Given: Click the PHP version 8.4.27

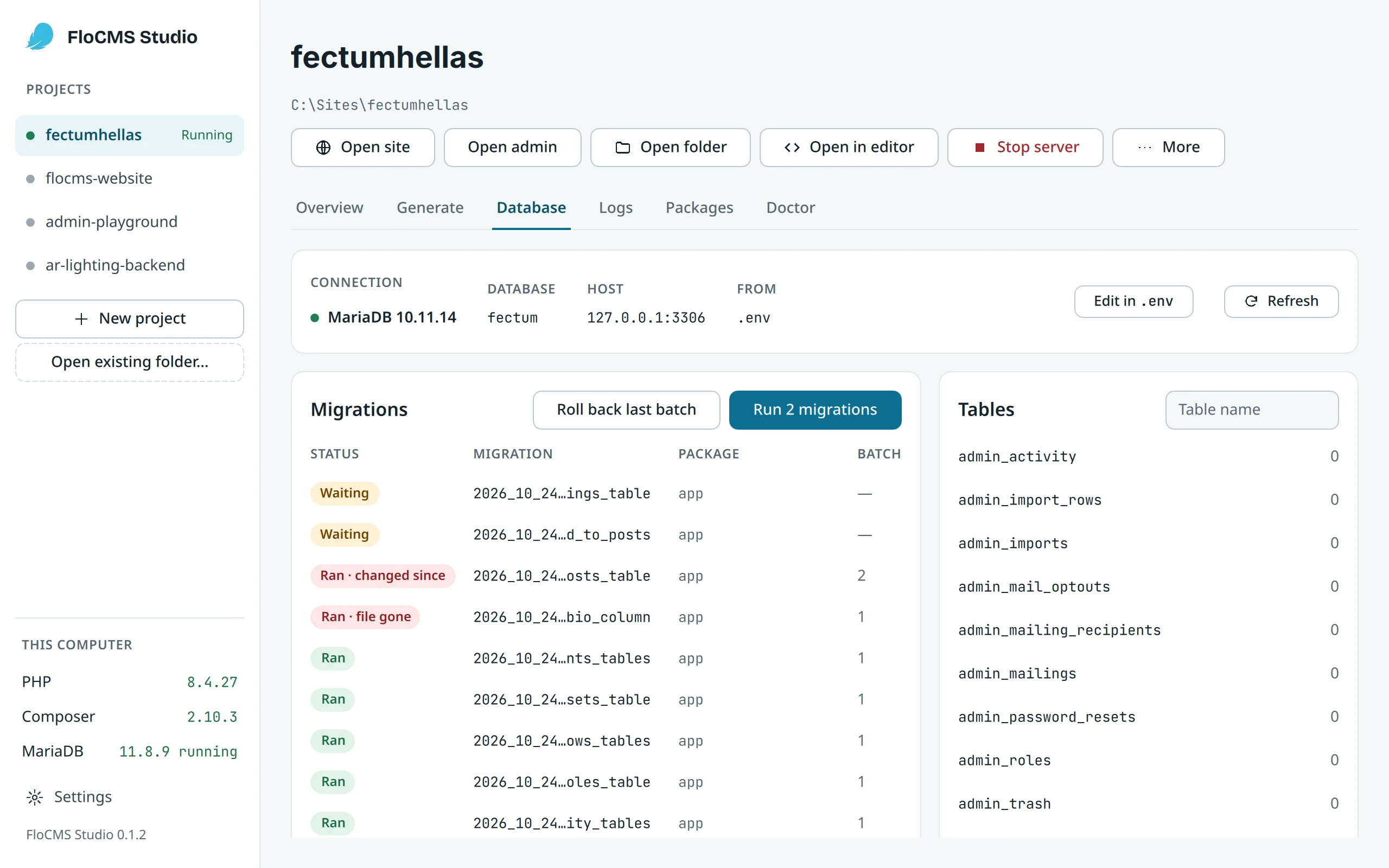Looking at the screenshot, I should (x=212, y=682).
